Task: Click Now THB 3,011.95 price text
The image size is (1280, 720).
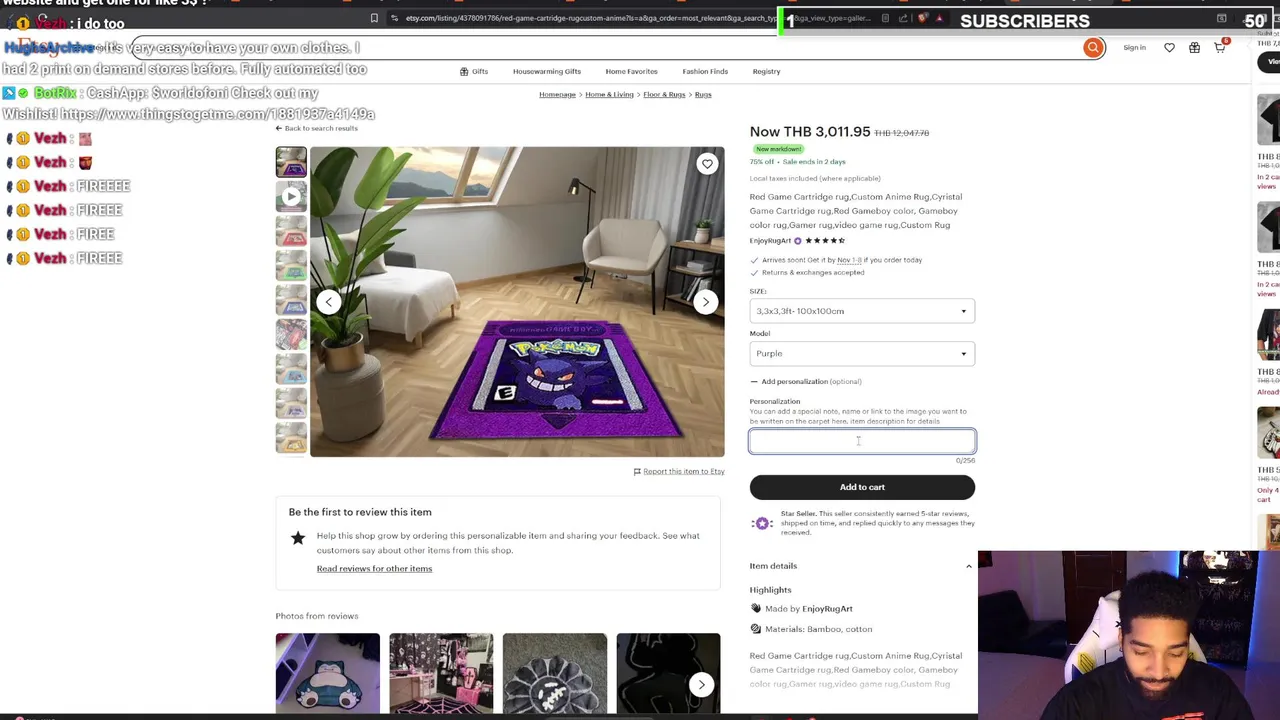Action: pyautogui.click(x=810, y=132)
